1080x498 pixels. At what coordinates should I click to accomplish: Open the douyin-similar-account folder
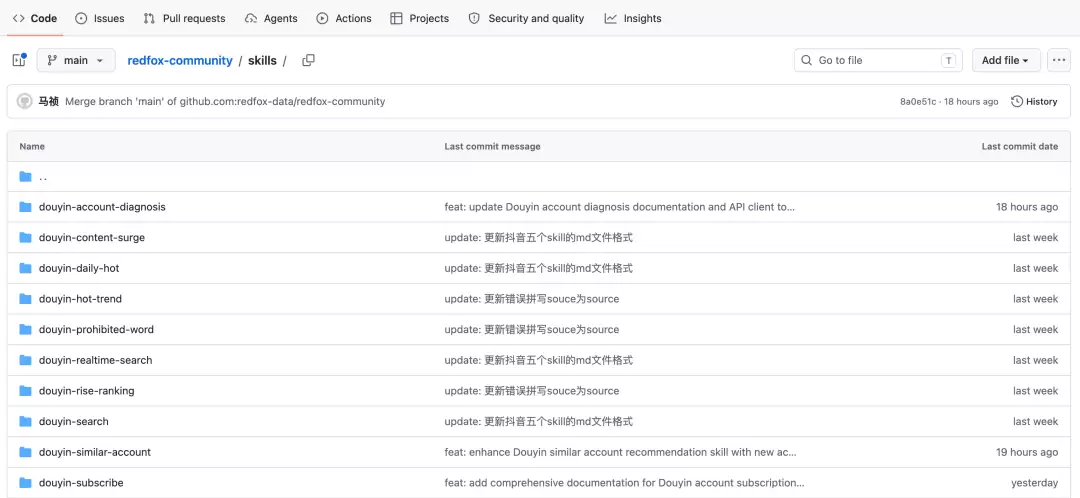point(94,452)
